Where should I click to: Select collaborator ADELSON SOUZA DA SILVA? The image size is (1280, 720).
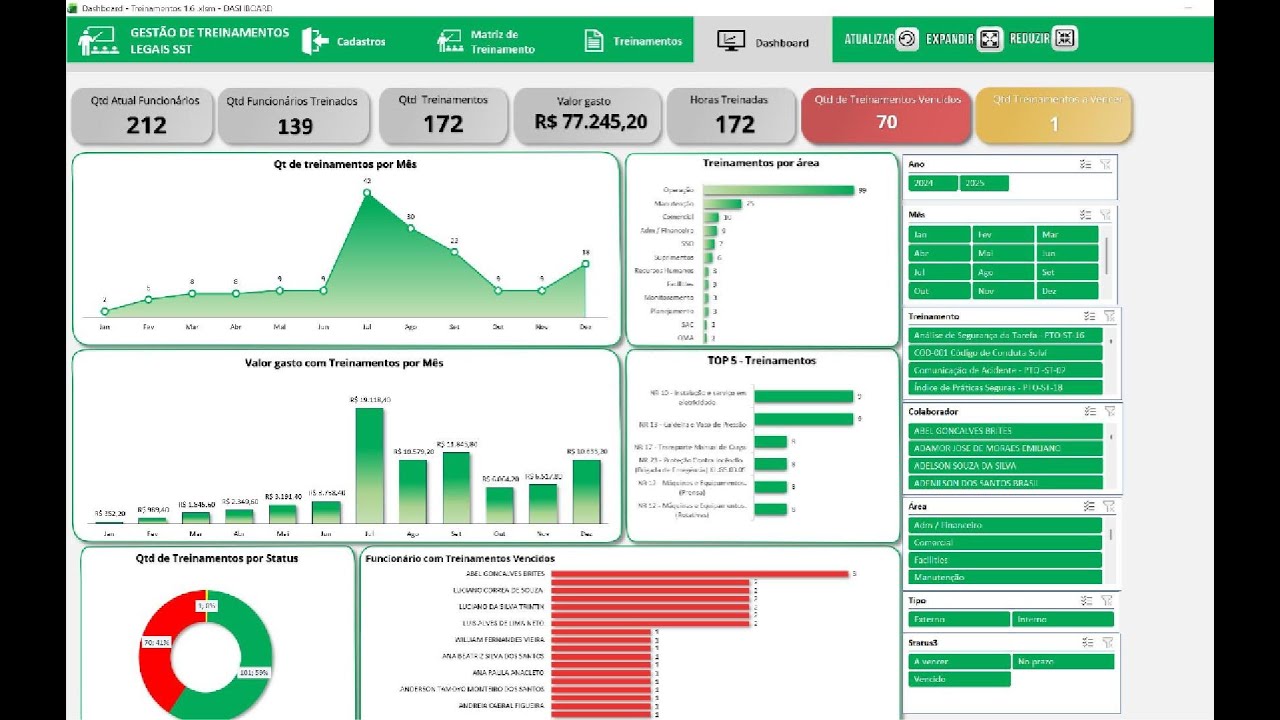pyautogui.click(x=1005, y=465)
